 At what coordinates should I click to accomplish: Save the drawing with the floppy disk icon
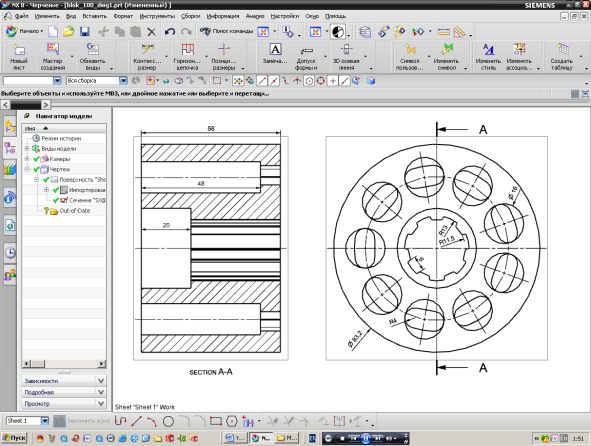(x=85, y=31)
